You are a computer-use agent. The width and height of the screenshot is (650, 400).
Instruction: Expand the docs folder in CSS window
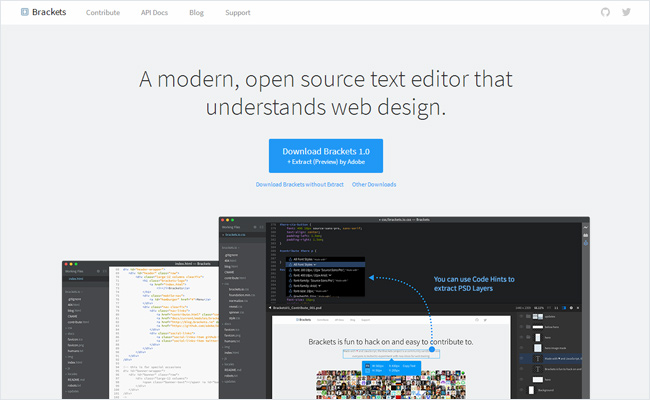[x=227, y=324]
